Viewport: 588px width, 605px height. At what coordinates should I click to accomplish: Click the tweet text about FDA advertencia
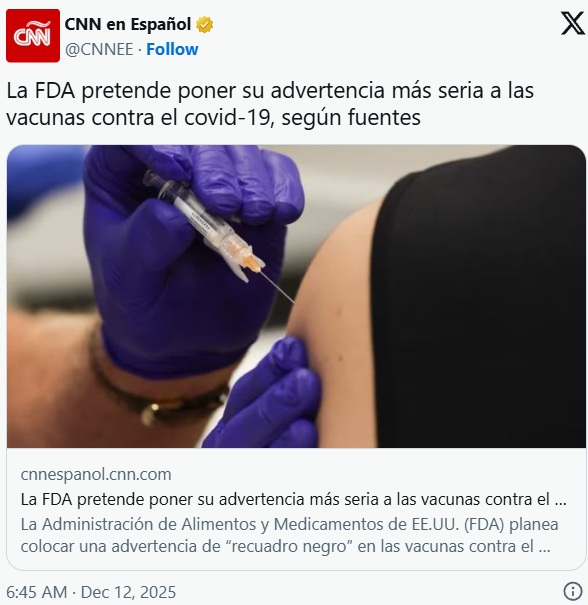coord(270,104)
